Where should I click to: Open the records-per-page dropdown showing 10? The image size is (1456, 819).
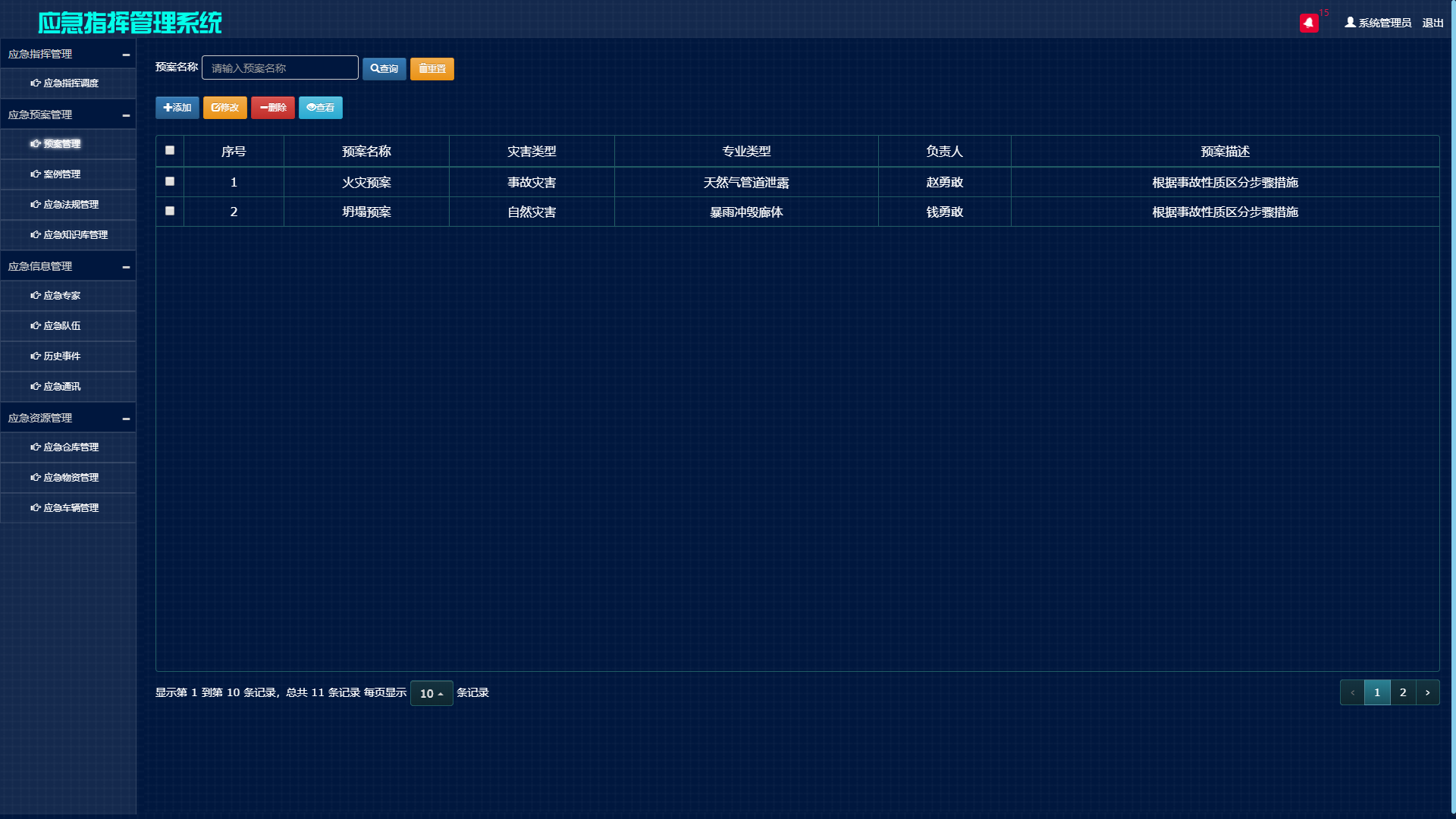[x=431, y=693]
